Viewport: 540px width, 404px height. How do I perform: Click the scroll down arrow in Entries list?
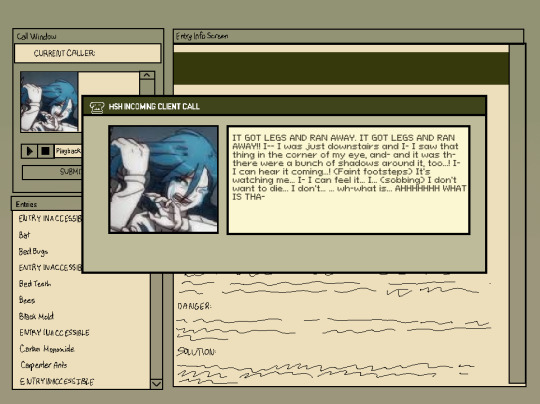[157, 384]
